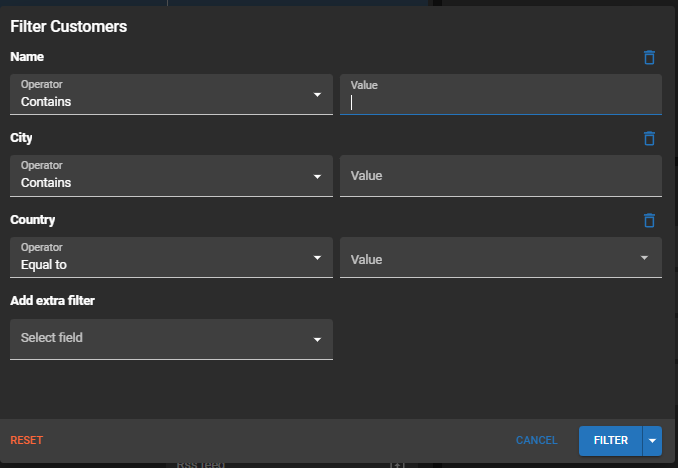Dismiss the dialog with CANCEL

point(537,440)
